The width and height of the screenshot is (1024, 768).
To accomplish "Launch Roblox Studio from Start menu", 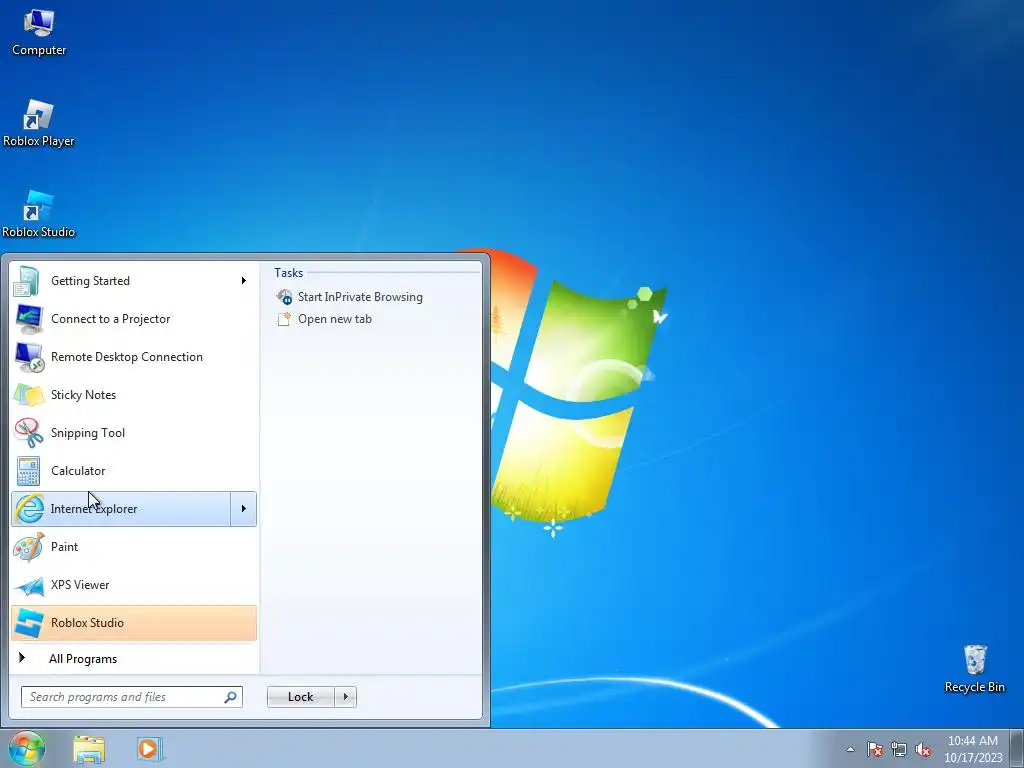I will tap(134, 623).
